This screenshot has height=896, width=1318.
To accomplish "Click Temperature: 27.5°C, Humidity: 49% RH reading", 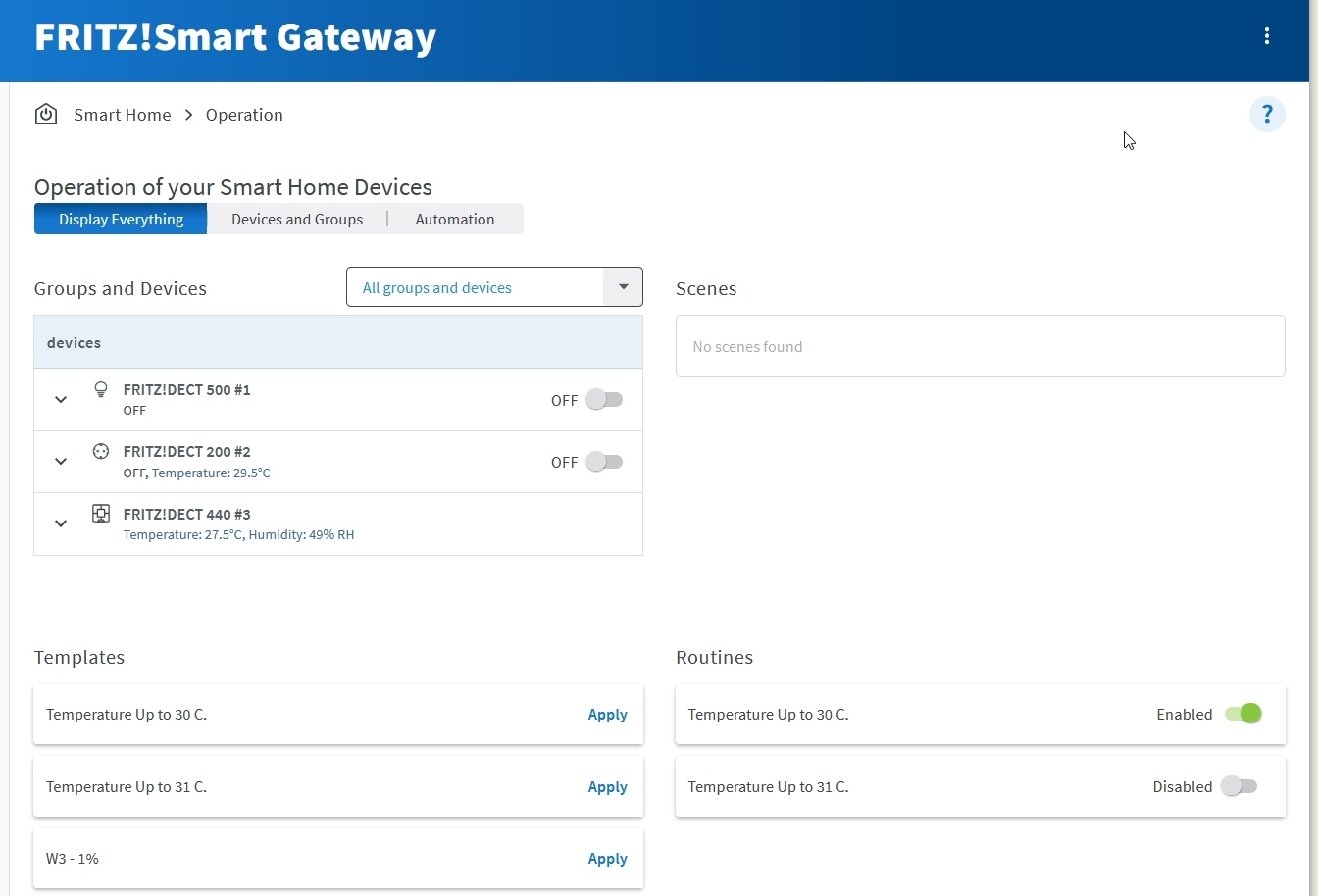I will [x=238, y=535].
